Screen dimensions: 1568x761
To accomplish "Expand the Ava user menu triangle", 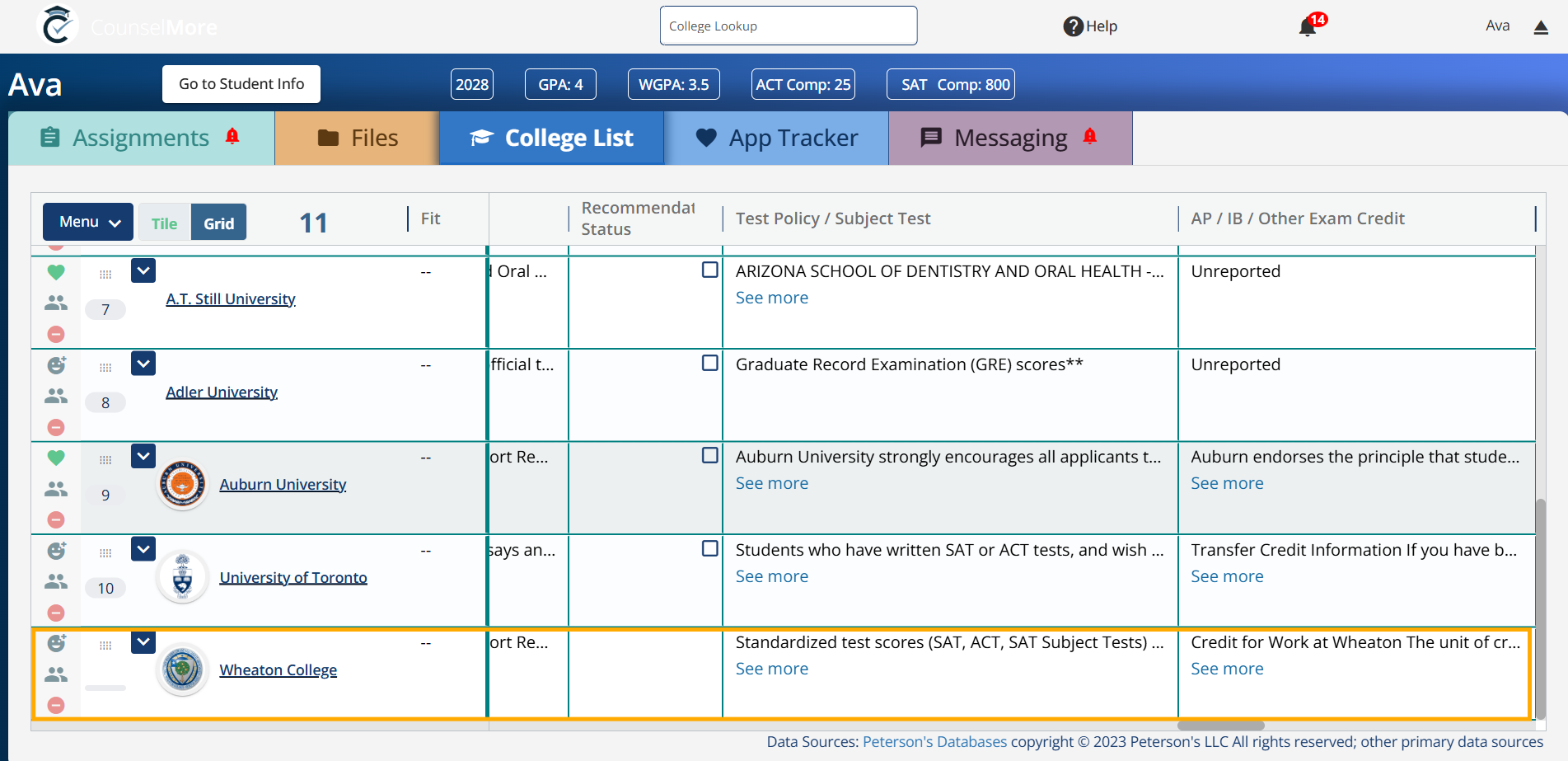I will tap(1541, 27).
